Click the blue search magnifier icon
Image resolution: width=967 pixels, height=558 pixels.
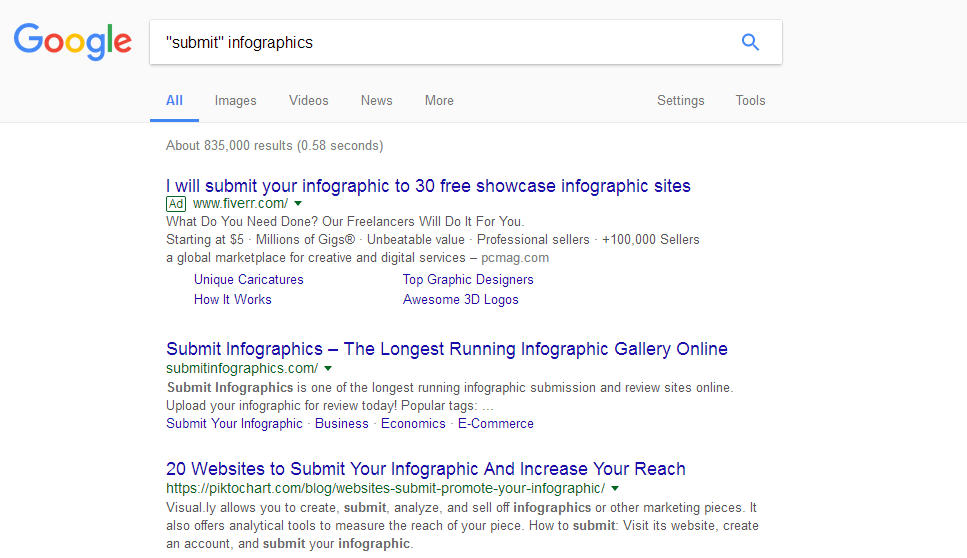tap(750, 42)
